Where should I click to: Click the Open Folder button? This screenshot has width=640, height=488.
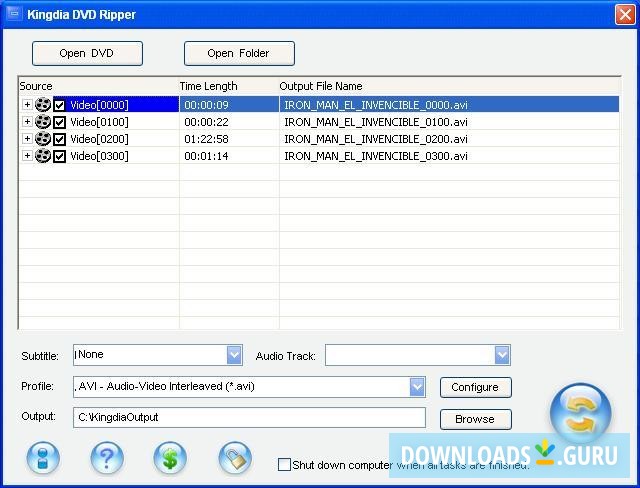point(239,53)
